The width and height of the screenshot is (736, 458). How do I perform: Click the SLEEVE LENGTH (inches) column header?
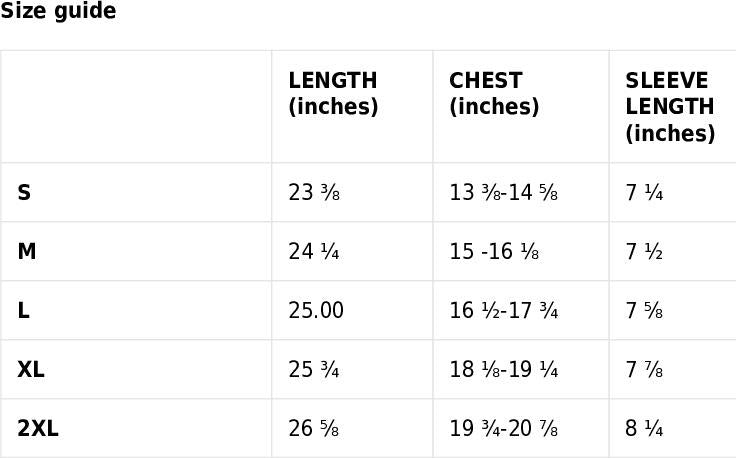[670, 107]
